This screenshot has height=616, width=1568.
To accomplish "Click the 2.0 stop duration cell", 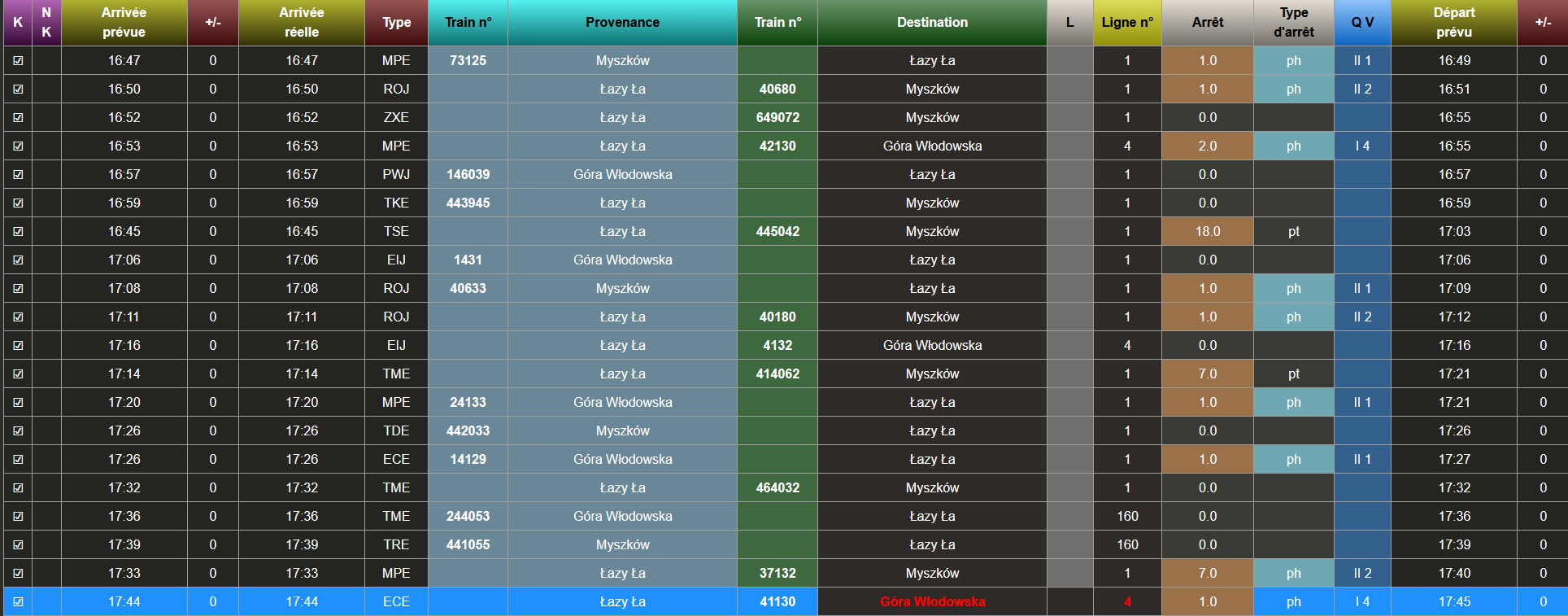I will pyautogui.click(x=1208, y=146).
